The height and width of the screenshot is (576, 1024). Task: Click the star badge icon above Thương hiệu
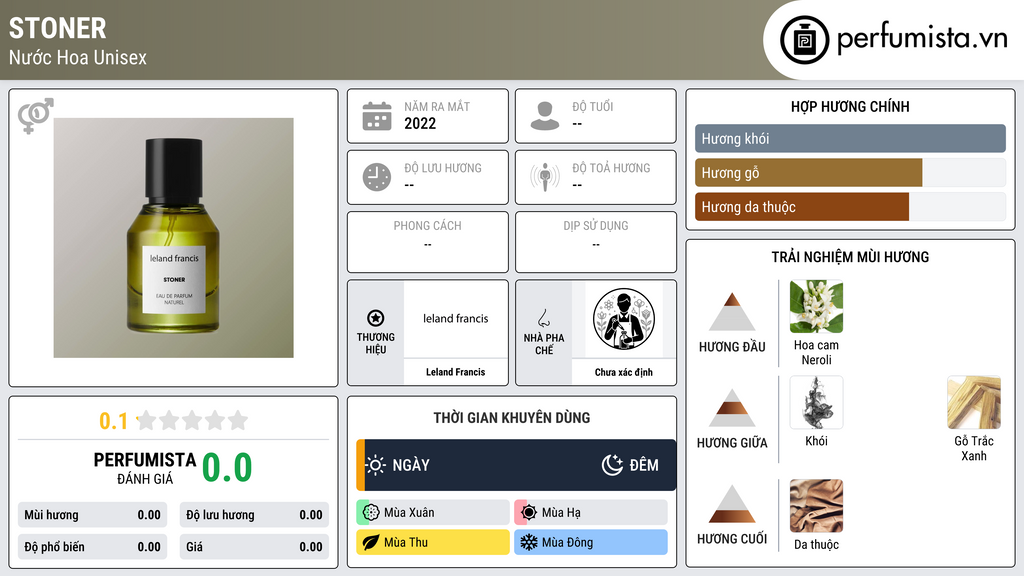pos(376,318)
